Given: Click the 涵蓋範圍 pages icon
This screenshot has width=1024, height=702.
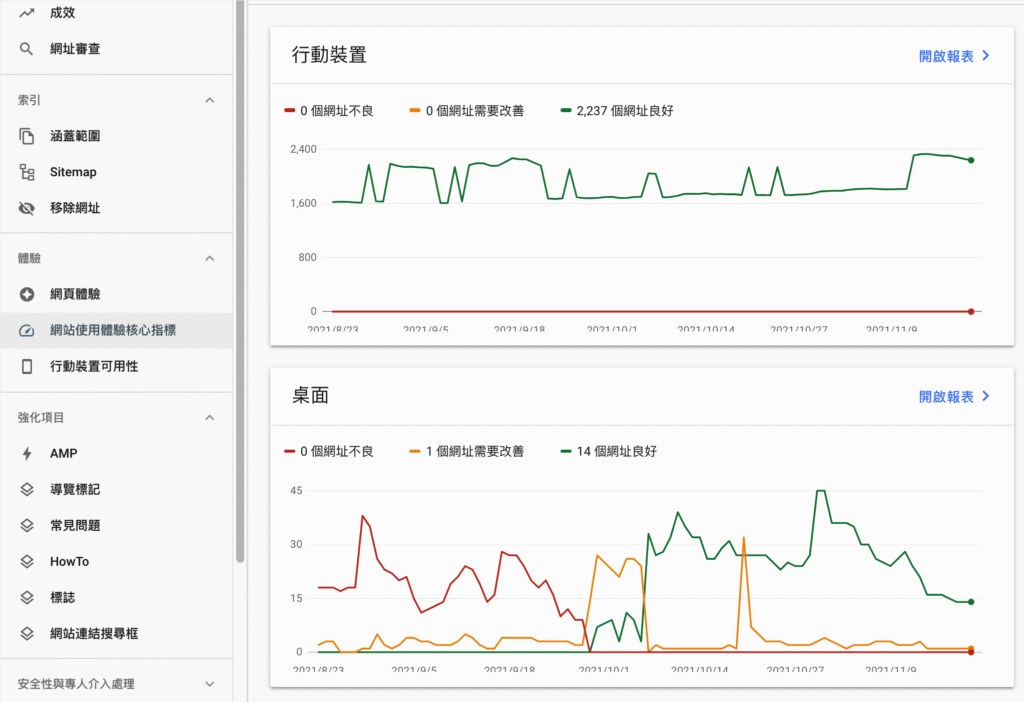Looking at the screenshot, I should pos(26,136).
